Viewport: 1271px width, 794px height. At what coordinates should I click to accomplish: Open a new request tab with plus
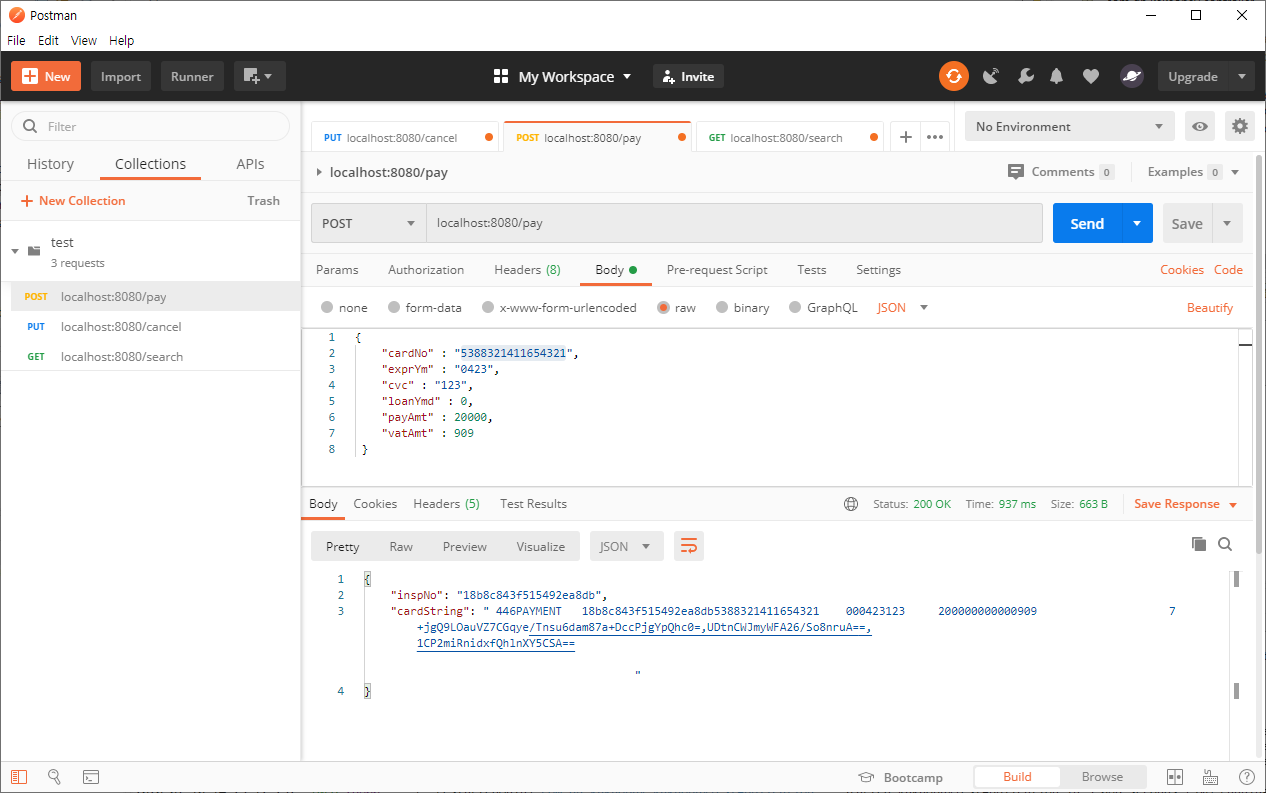[905, 137]
